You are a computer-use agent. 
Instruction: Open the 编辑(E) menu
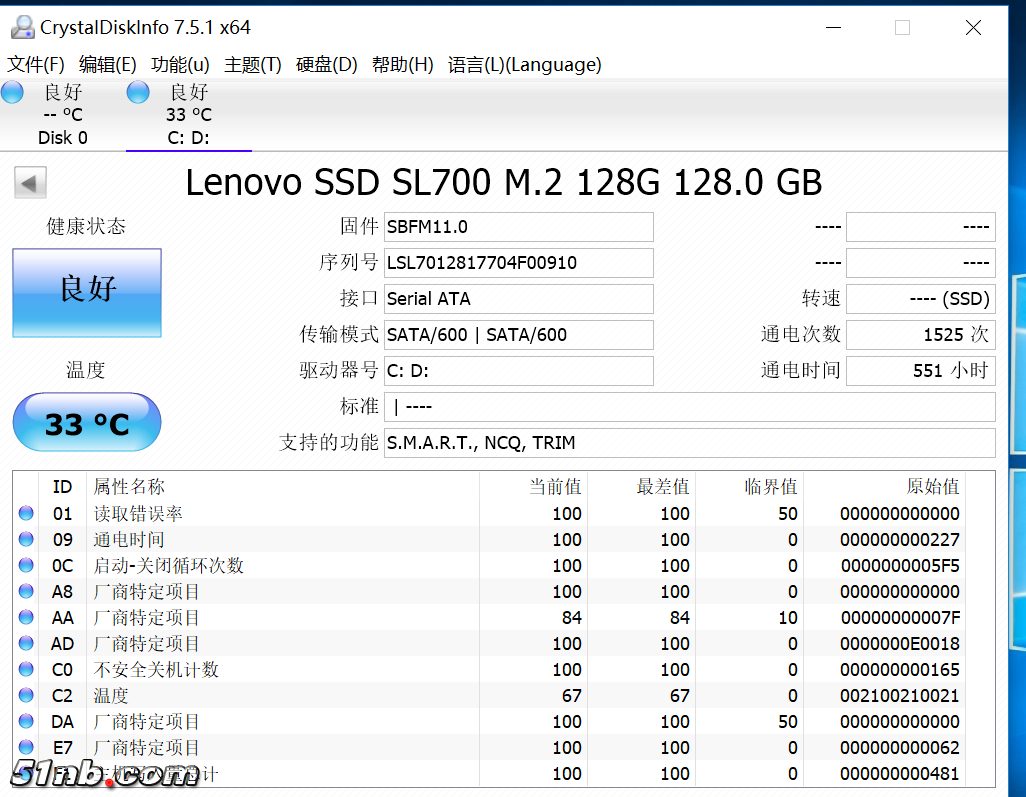[x=108, y=65]
